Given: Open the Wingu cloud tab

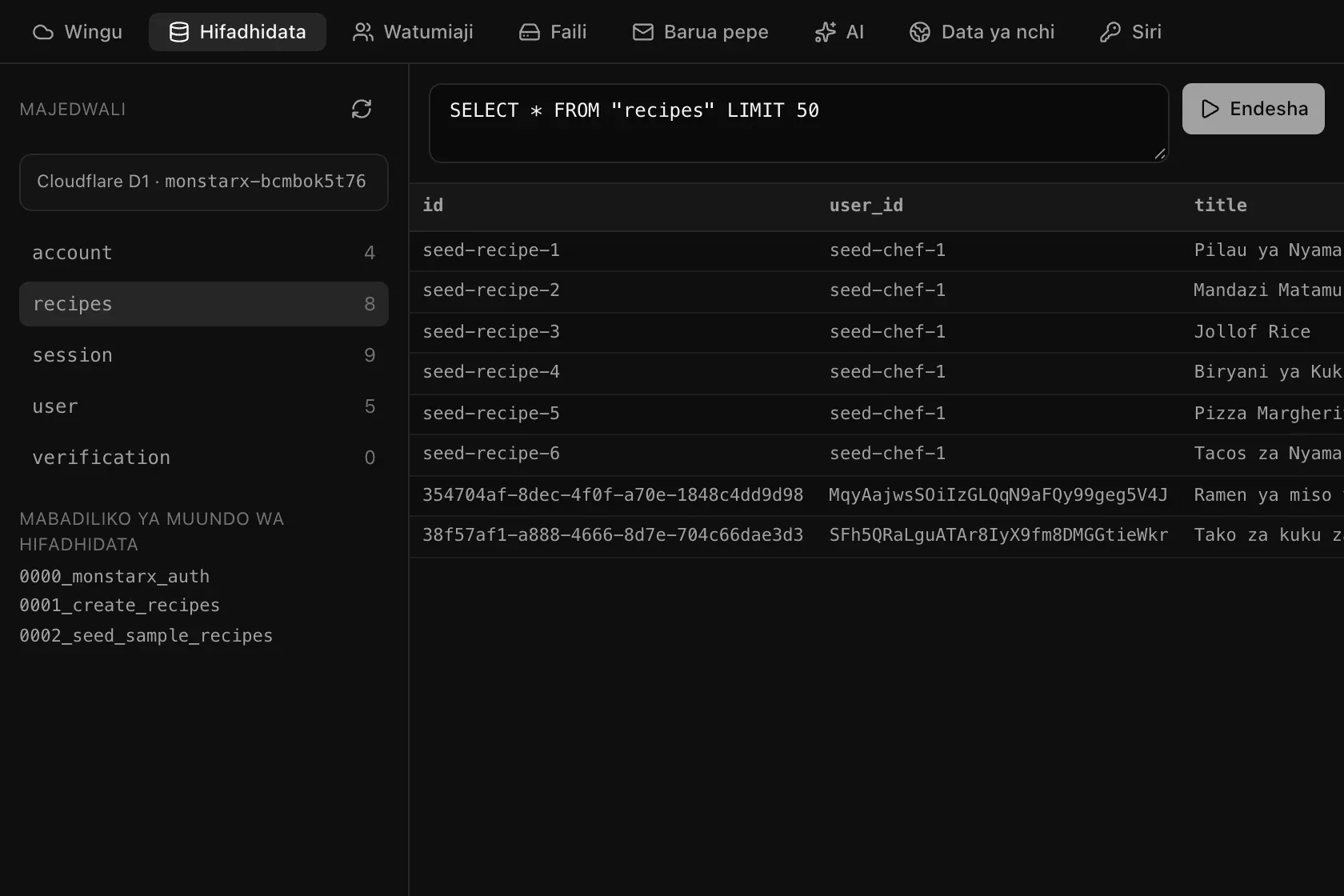Looking at the screenshot, I should pyautogui.click(x=78, y=32).
